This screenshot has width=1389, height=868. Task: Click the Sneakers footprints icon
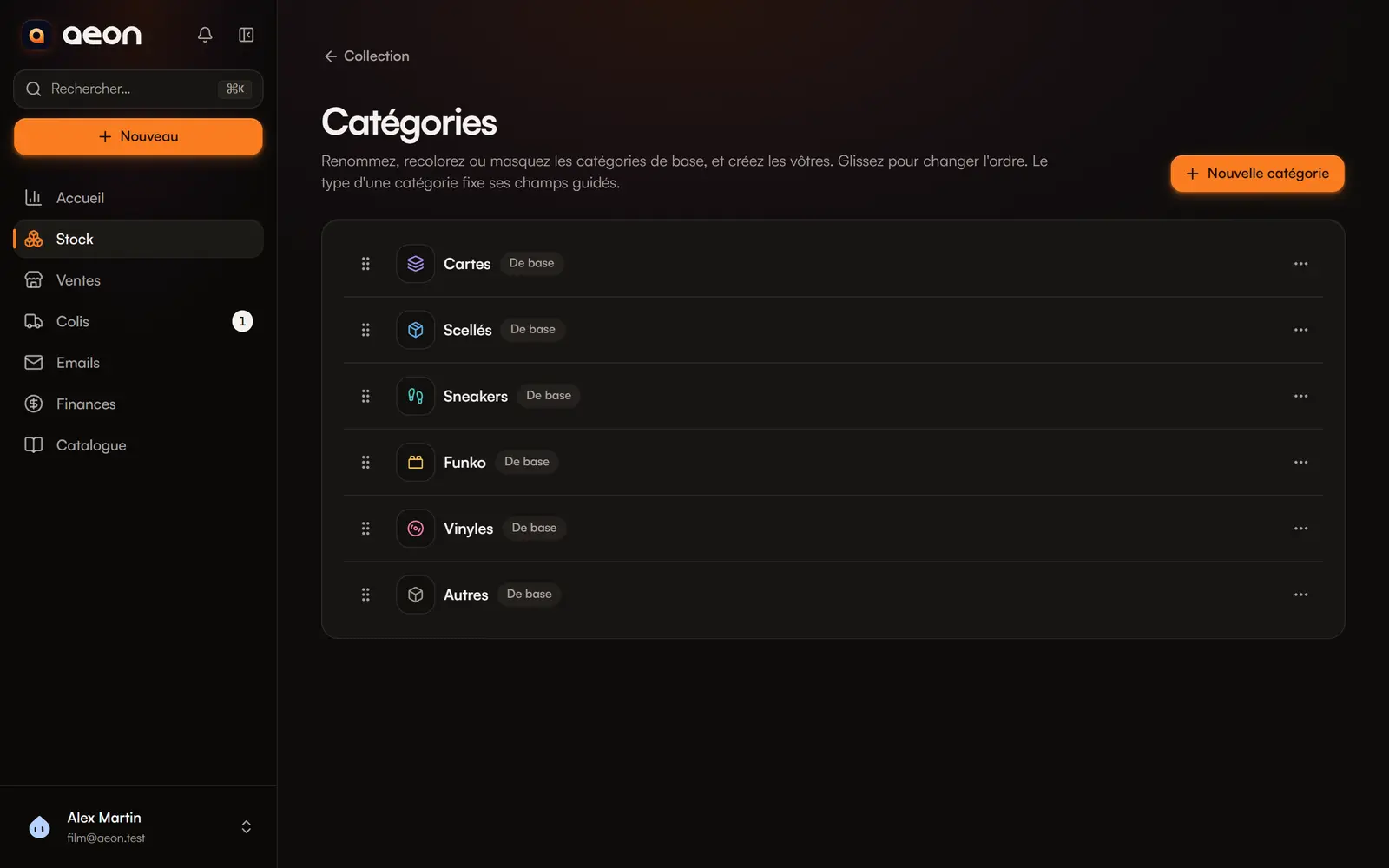click(x=416, y=396)
